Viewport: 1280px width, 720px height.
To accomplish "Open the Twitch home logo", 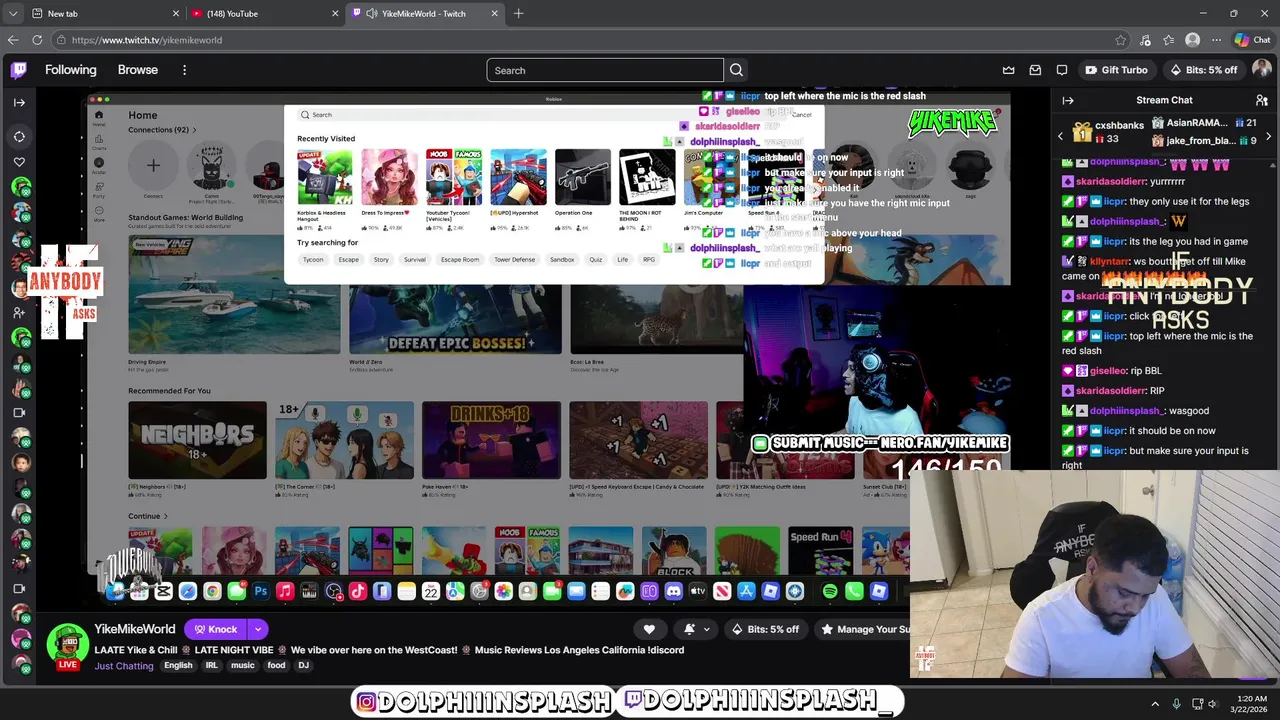I will tap(19, 70).
